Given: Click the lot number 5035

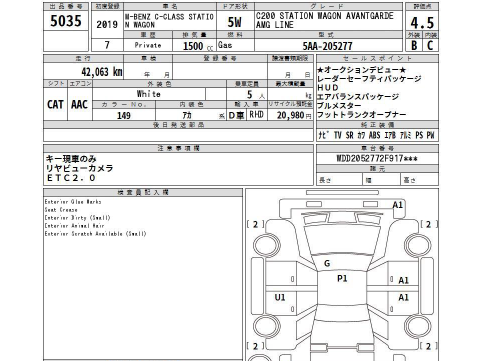Looking at the screenshot, I should click(66, 21).
